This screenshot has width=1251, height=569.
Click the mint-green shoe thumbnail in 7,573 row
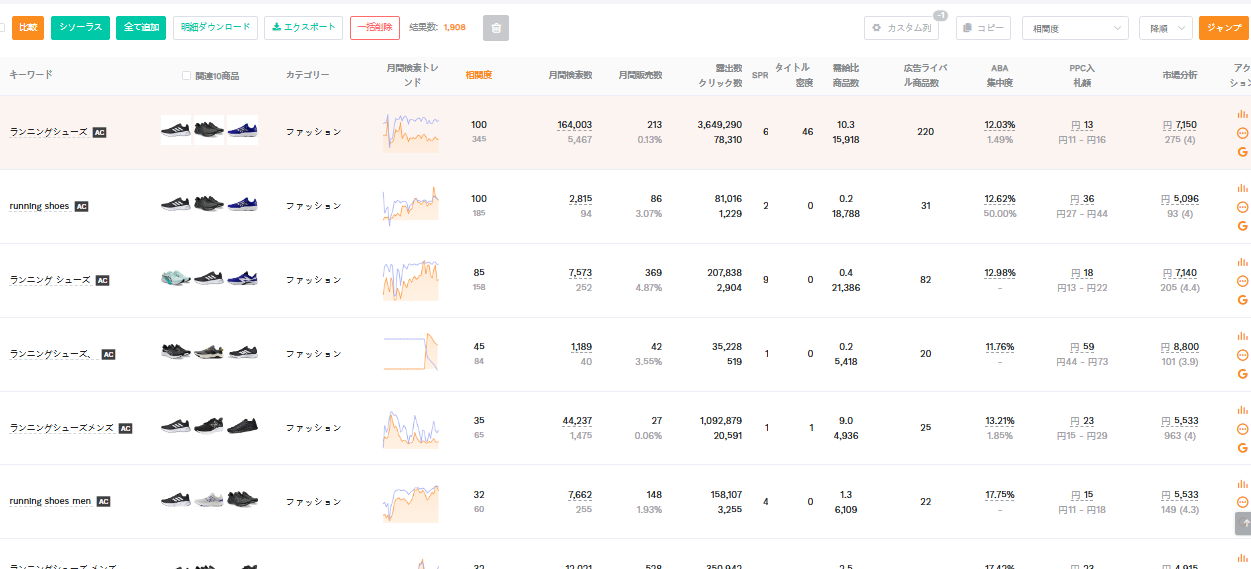tap(176, 279)
